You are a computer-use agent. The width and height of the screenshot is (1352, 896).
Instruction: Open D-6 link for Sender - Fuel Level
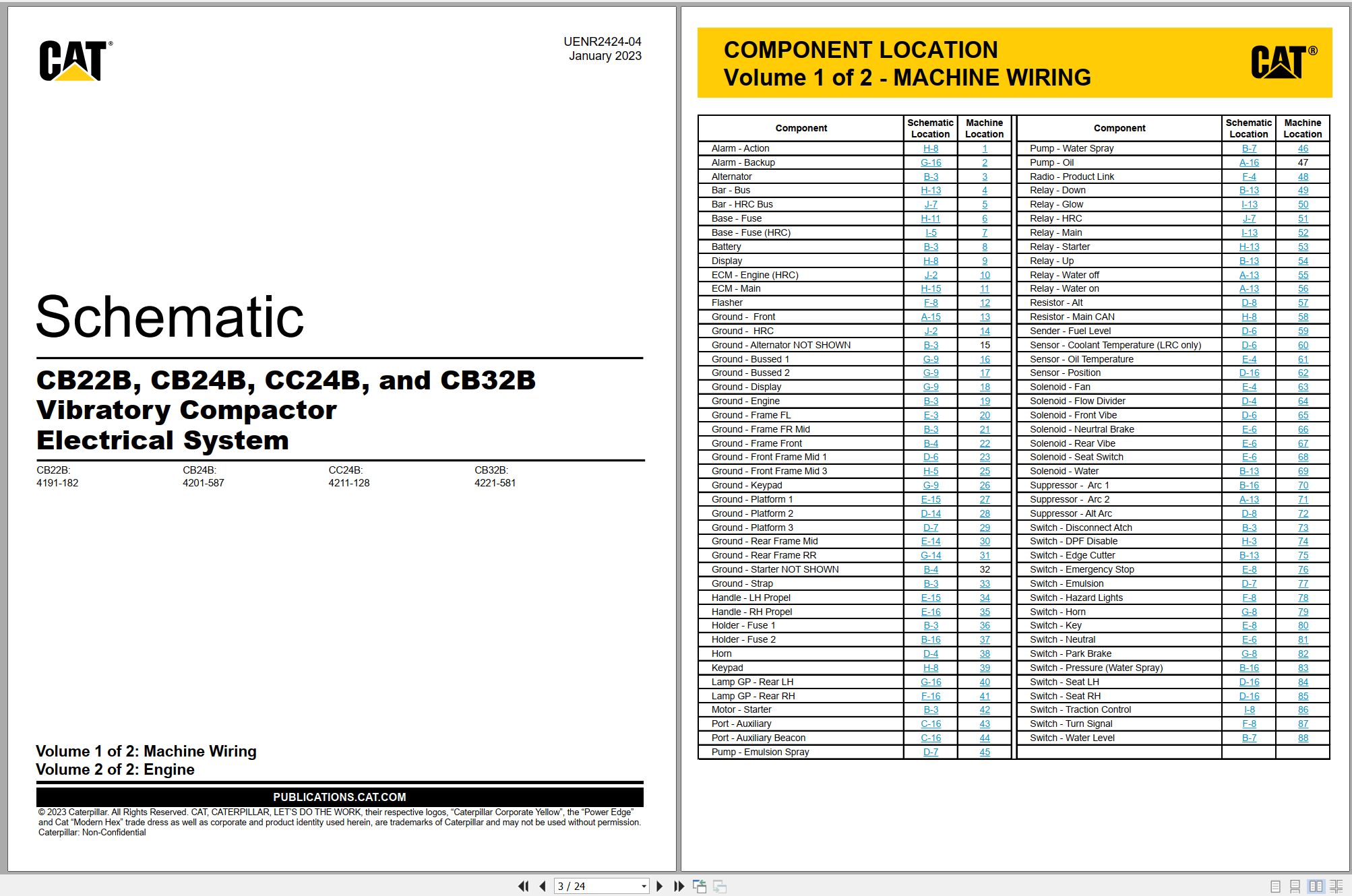(1249, 331)
